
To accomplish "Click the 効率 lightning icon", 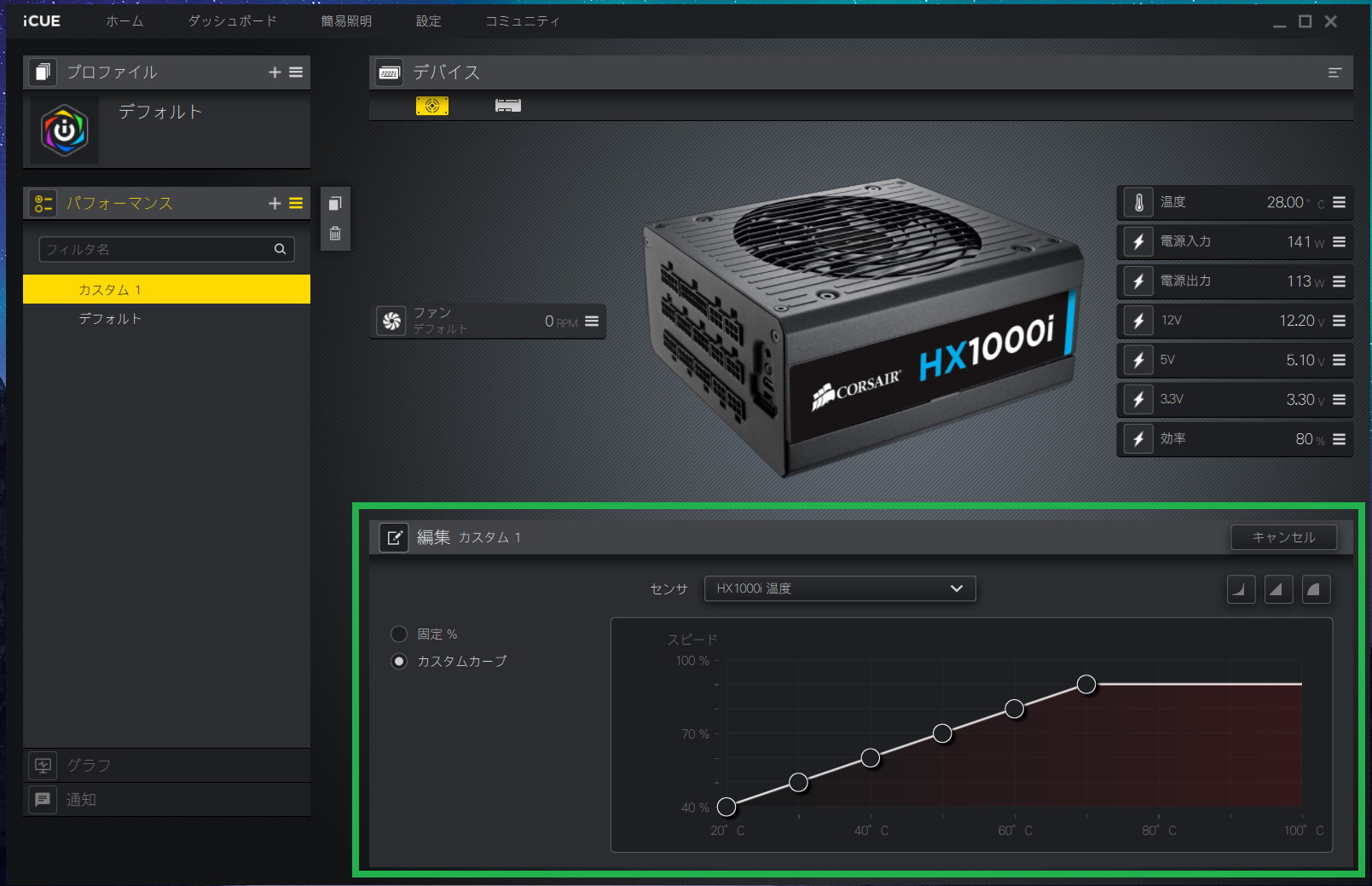I will point(1138,438).
